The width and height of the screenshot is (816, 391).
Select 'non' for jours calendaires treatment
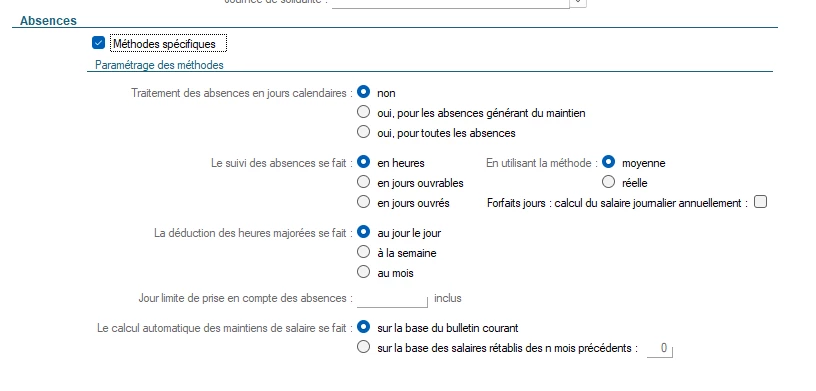coord(363,92)
